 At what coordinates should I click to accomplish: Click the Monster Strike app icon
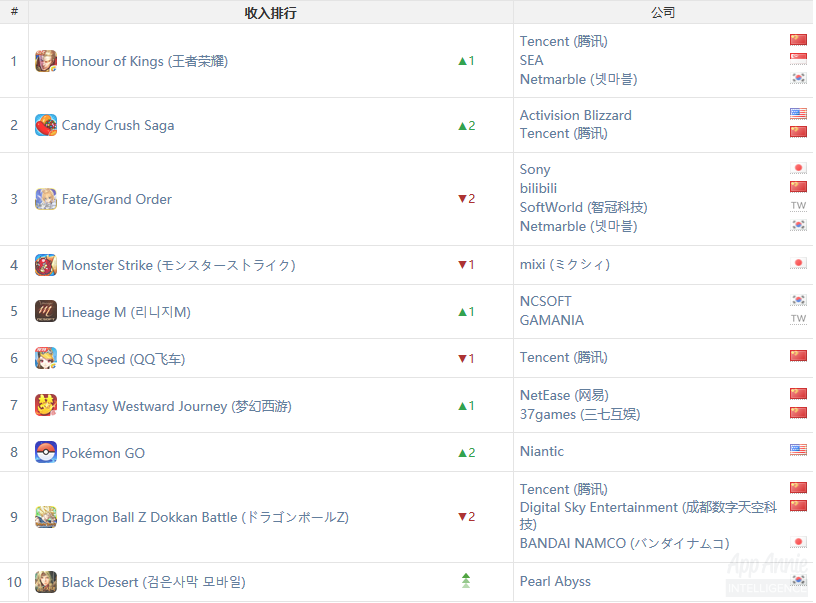pyautogui.click(x=46, y=265)
